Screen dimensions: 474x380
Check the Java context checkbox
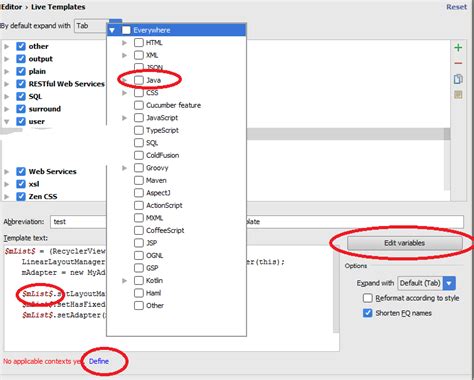coord(139,80)
